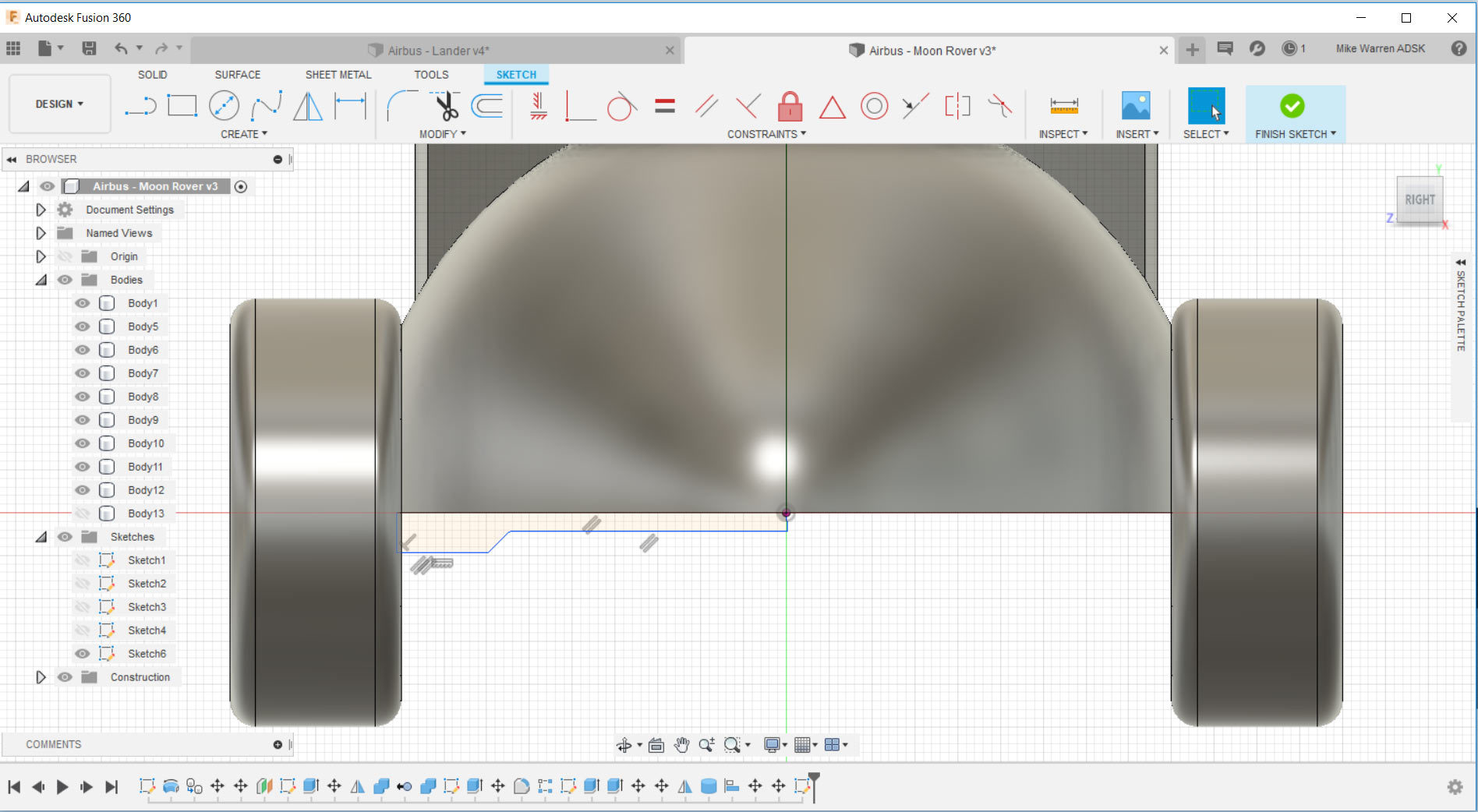Screen dimensions: 1478x812
Task: Select the Sketch Dimension tool
Action: (350, 106)
